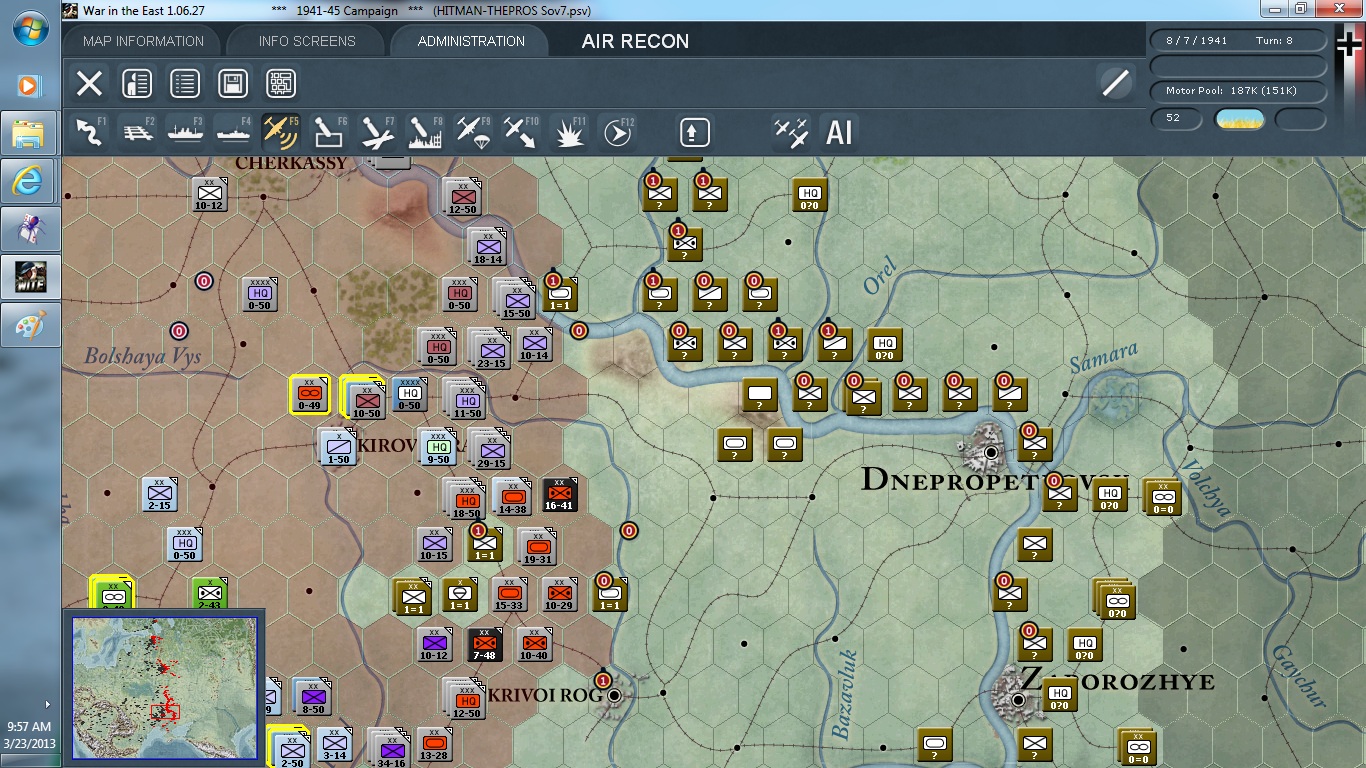
Task: Click the Motor Pool 187K readout
Action: tap(1239, 91)
